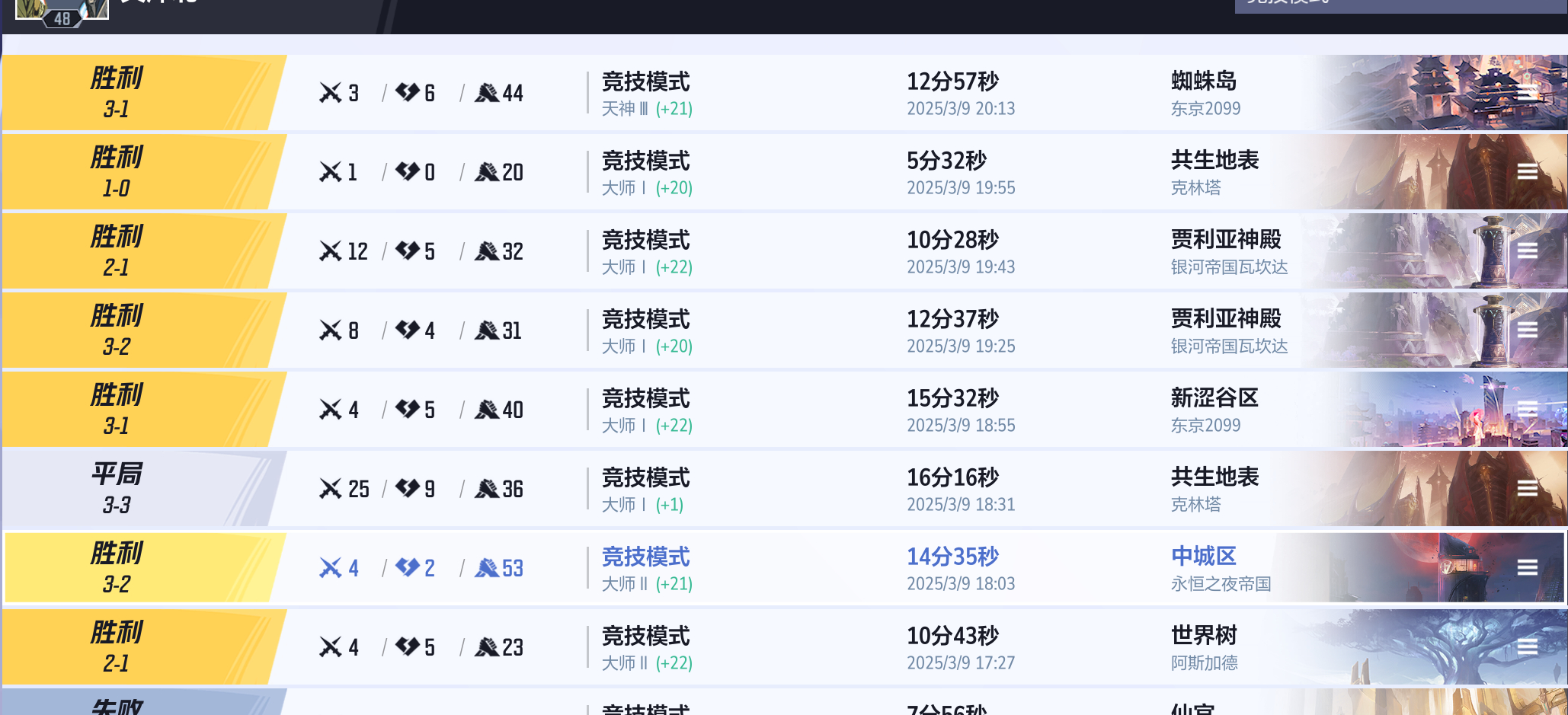The width and height of the screenshot is (1568, 715).
Task: Click the blue kills icon in the 中城区 match
Action: coord(330,568)
